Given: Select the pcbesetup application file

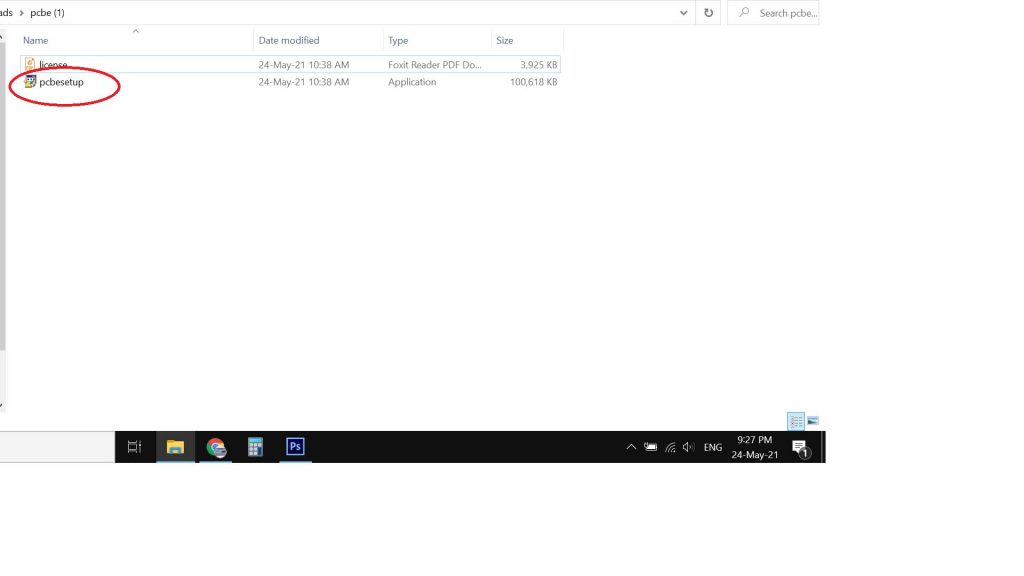Looking at the screenshot, I should pyautogui.click(x=60, y=82).
